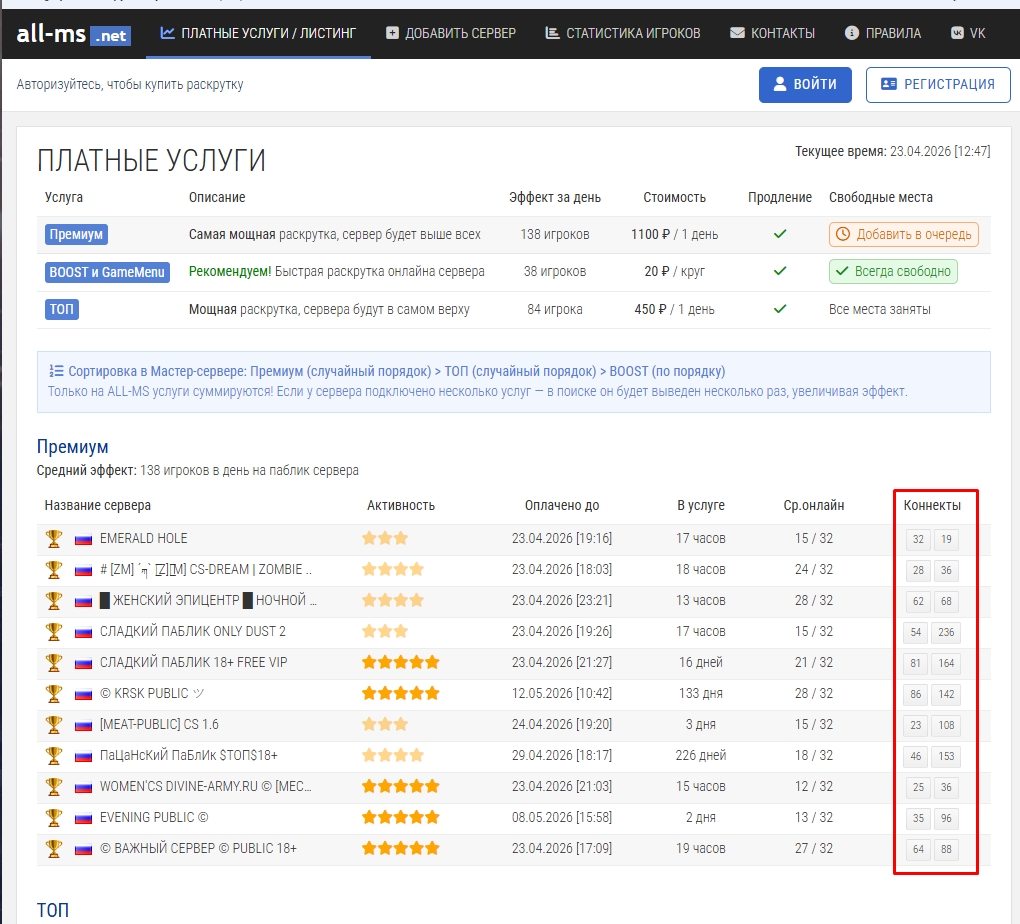Open Статистика игроков menu item
The image size is (1020, 924).
point(623,33)
